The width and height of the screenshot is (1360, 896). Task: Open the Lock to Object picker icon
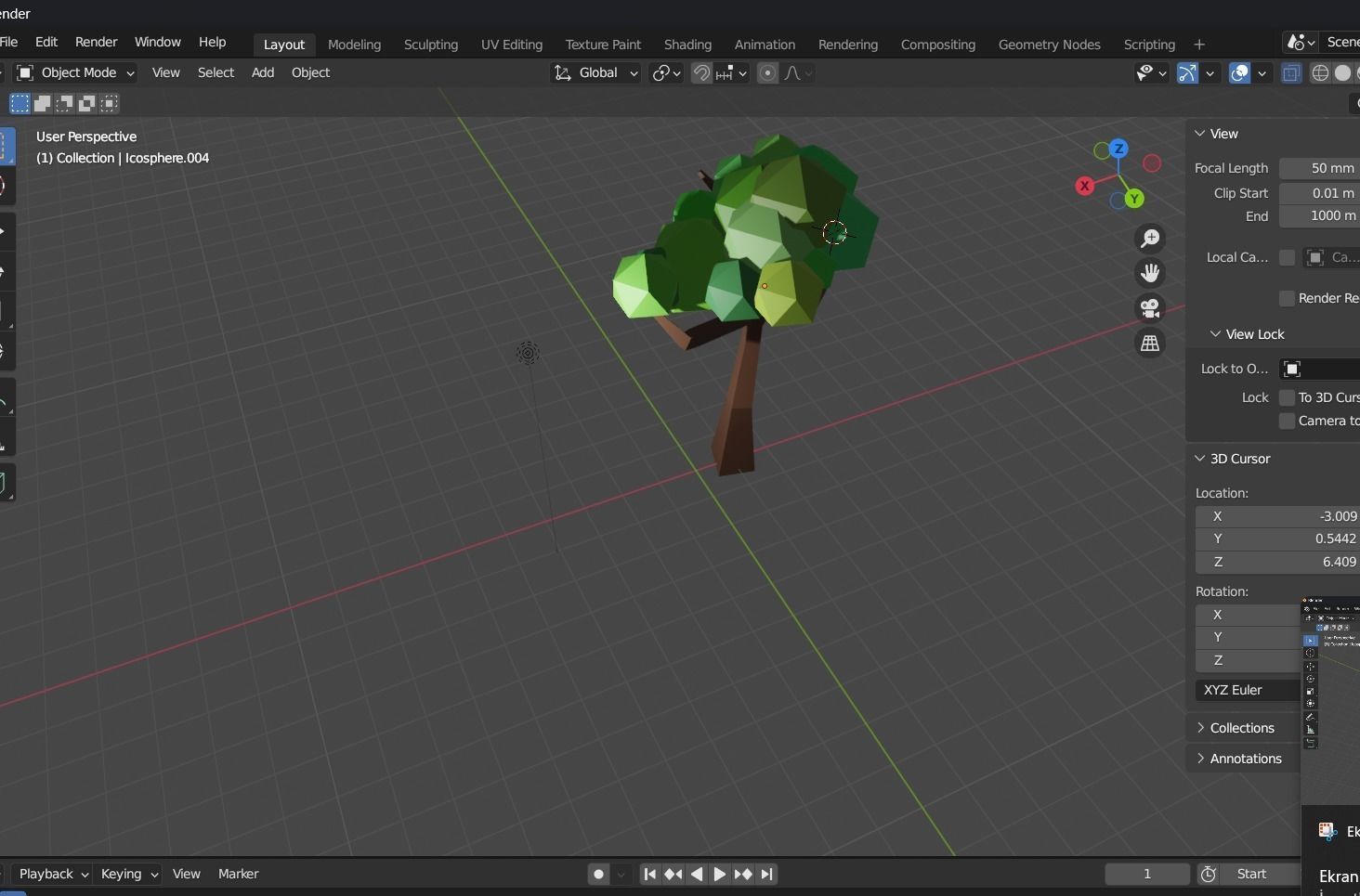(x=1292, y=369)
